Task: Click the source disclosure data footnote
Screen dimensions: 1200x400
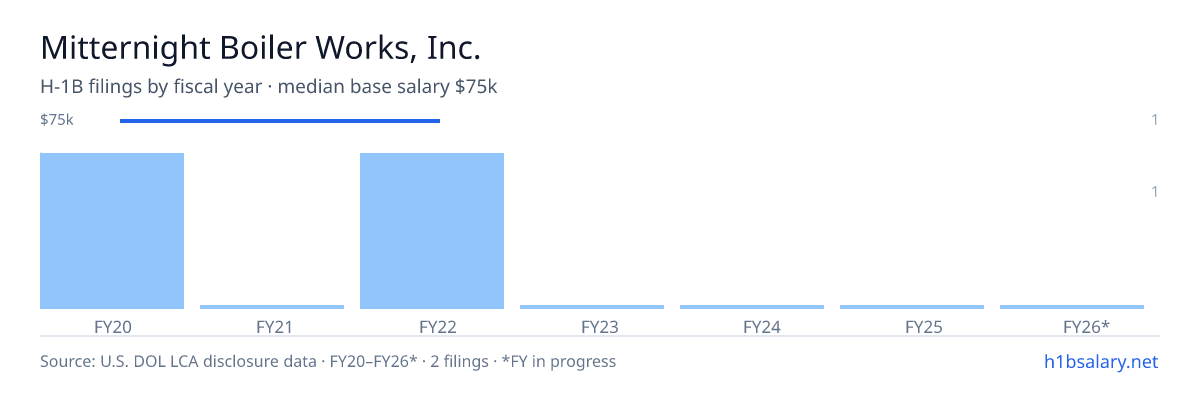Action: [328, 361]
